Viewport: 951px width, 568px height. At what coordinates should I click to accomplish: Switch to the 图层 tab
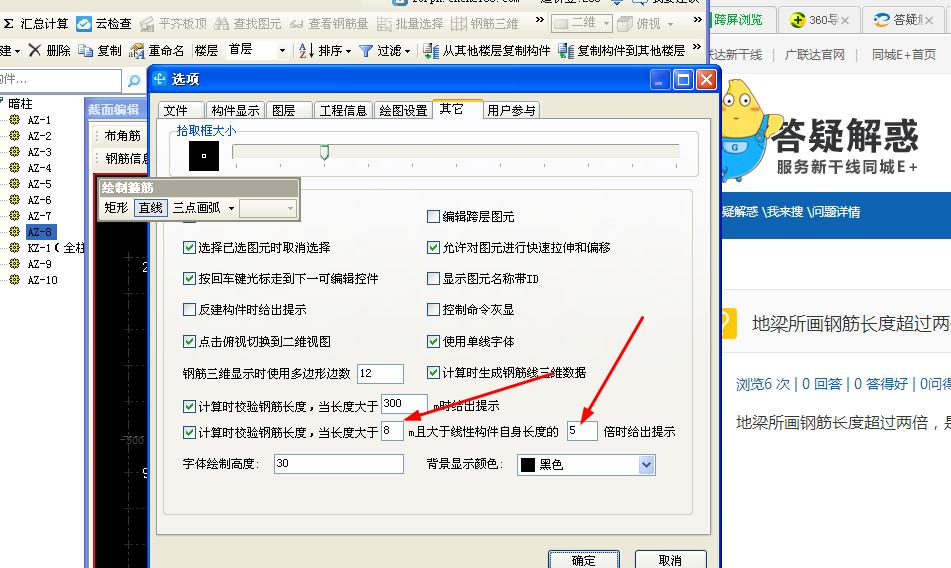[x=289, y=110]
